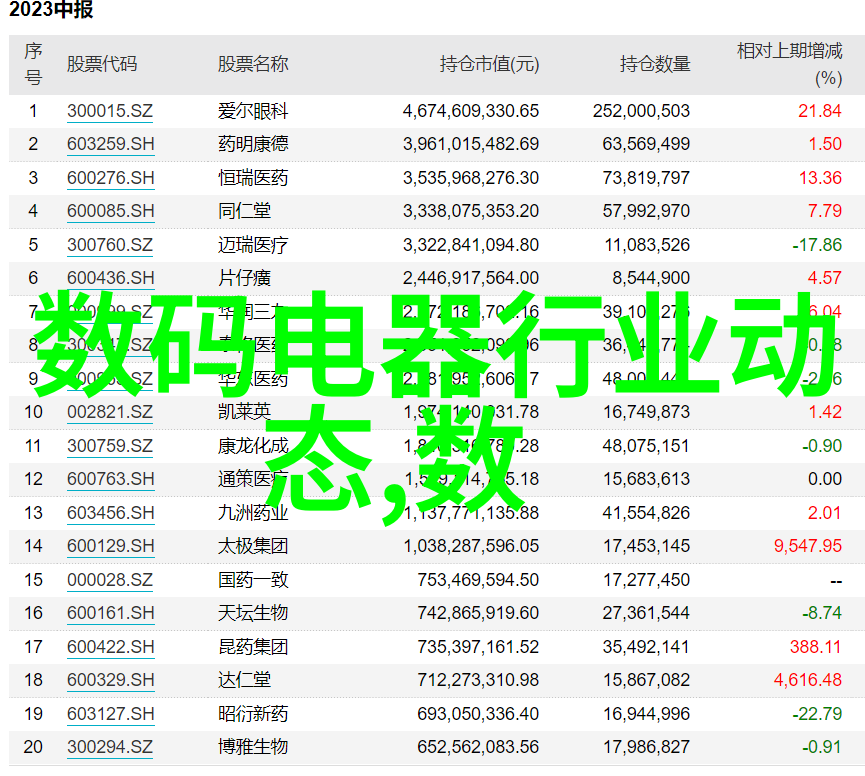865x776 pixels.
Task: Click the 600422.SH stock code
Action: (x=111, y=647)
